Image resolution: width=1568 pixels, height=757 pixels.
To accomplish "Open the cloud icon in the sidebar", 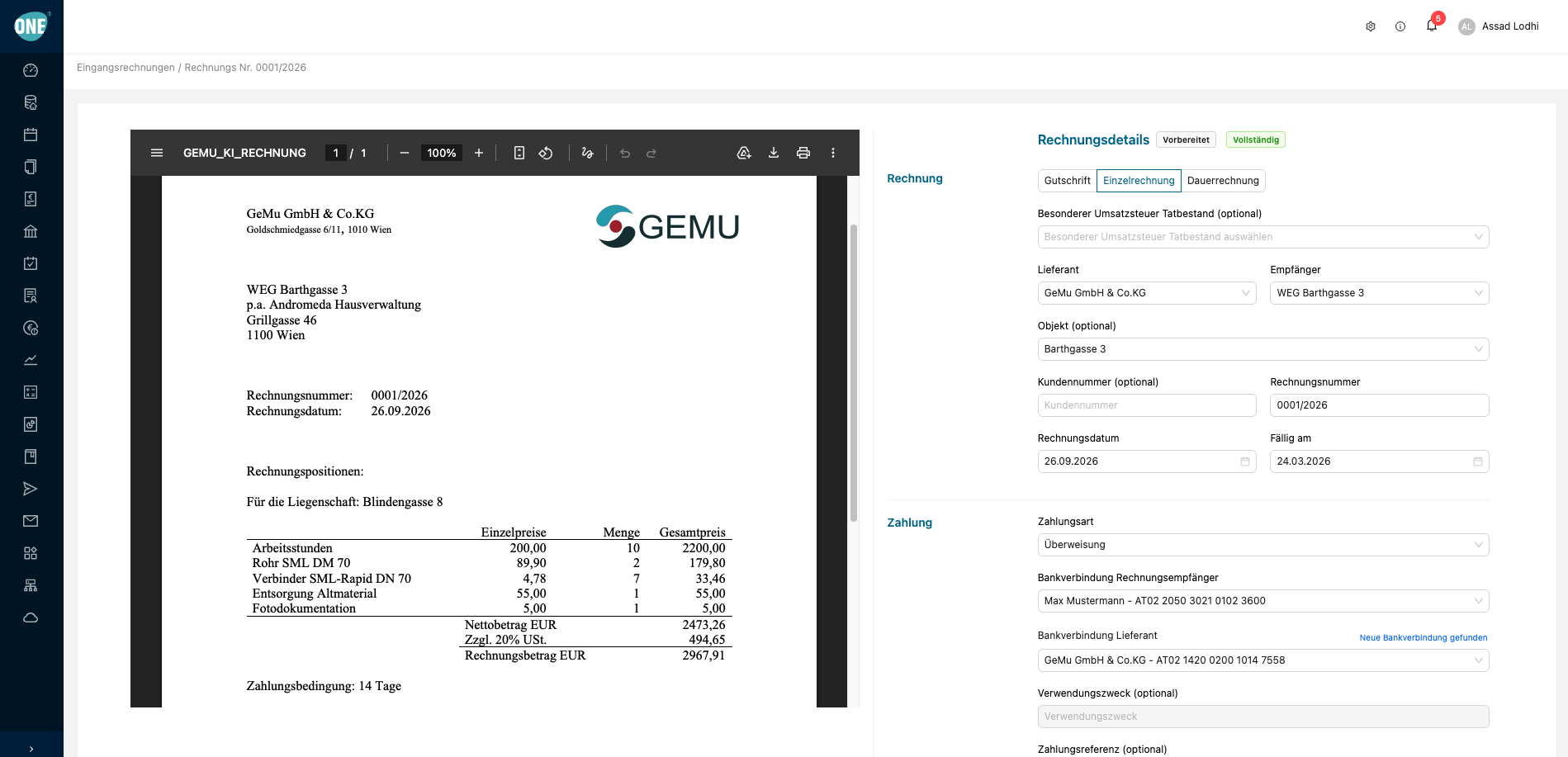I will point(31,617).
